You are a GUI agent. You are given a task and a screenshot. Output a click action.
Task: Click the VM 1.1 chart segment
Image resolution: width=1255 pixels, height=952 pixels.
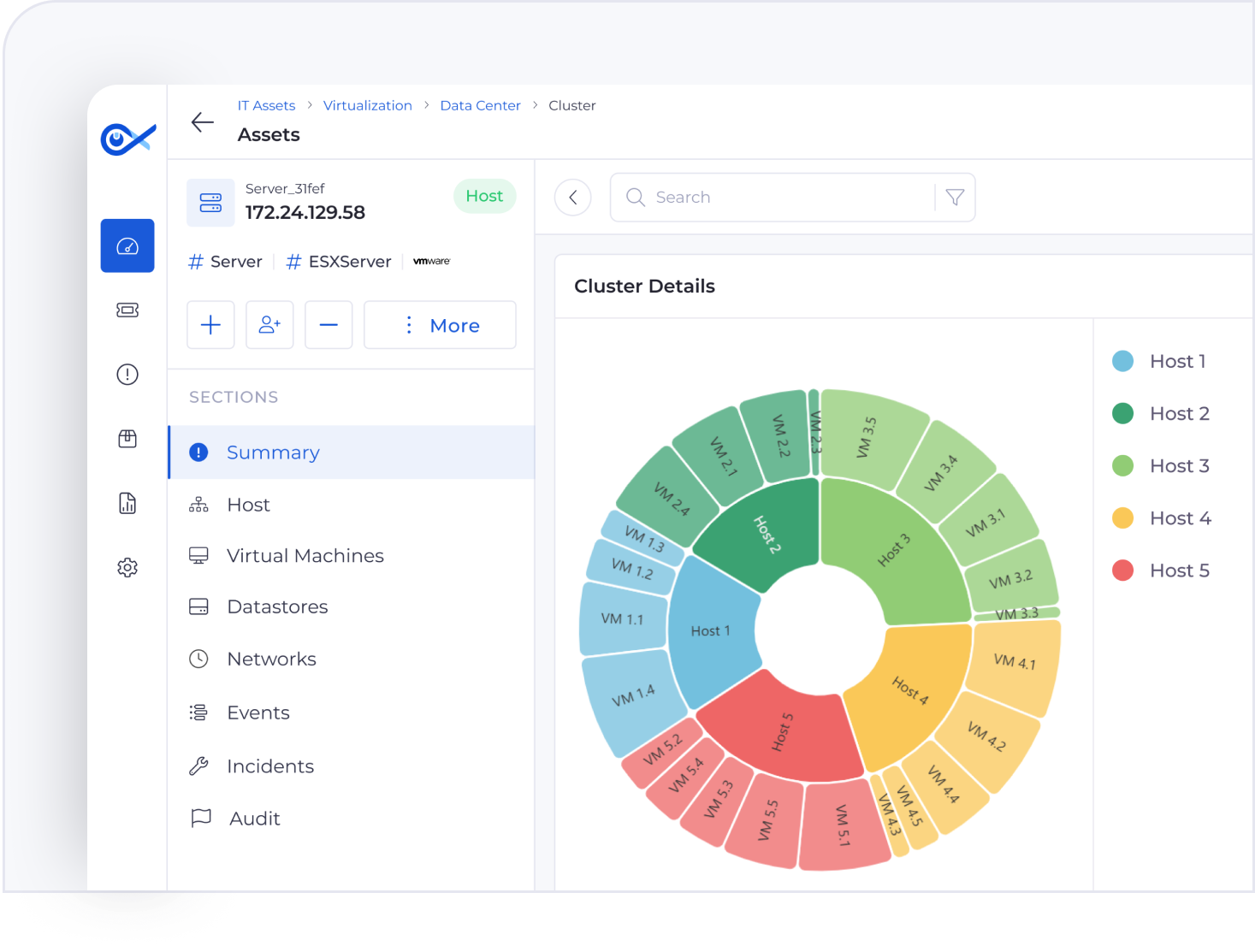[622, 618]
